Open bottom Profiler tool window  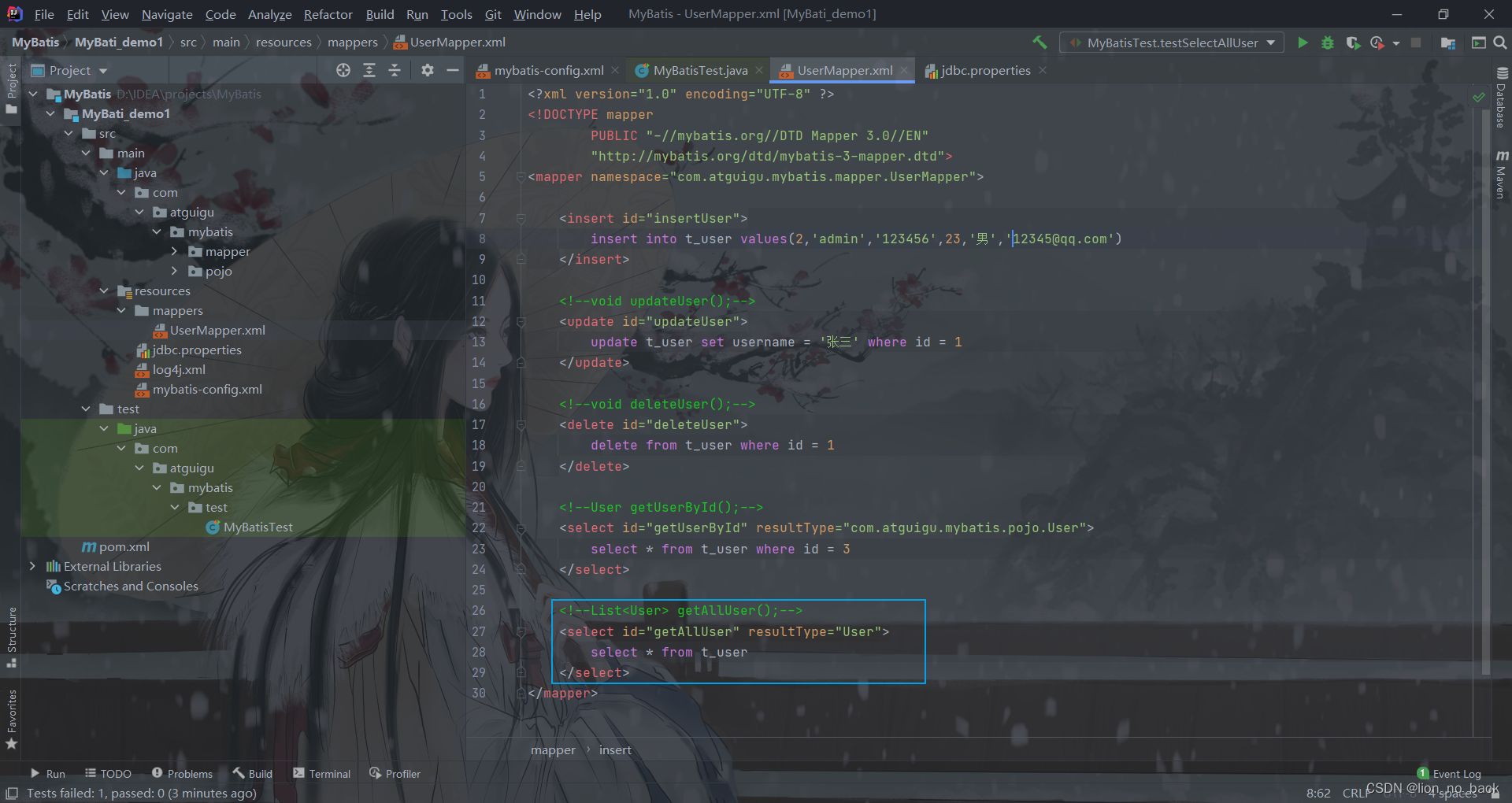coord(395,774)
